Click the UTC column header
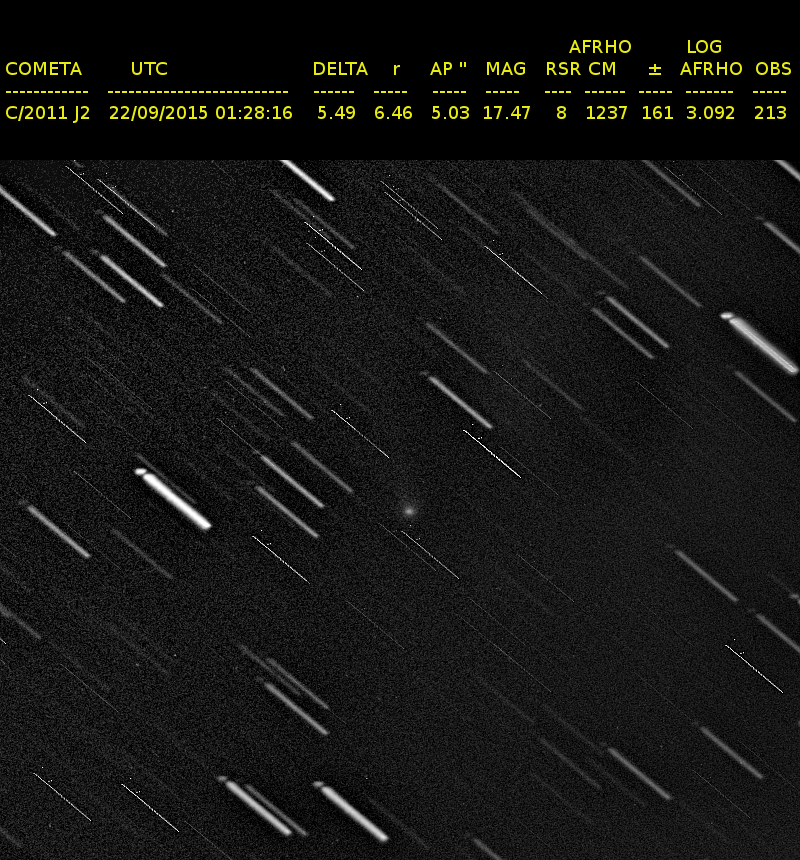This screenshot has height=860, width=800. (149, 69)
